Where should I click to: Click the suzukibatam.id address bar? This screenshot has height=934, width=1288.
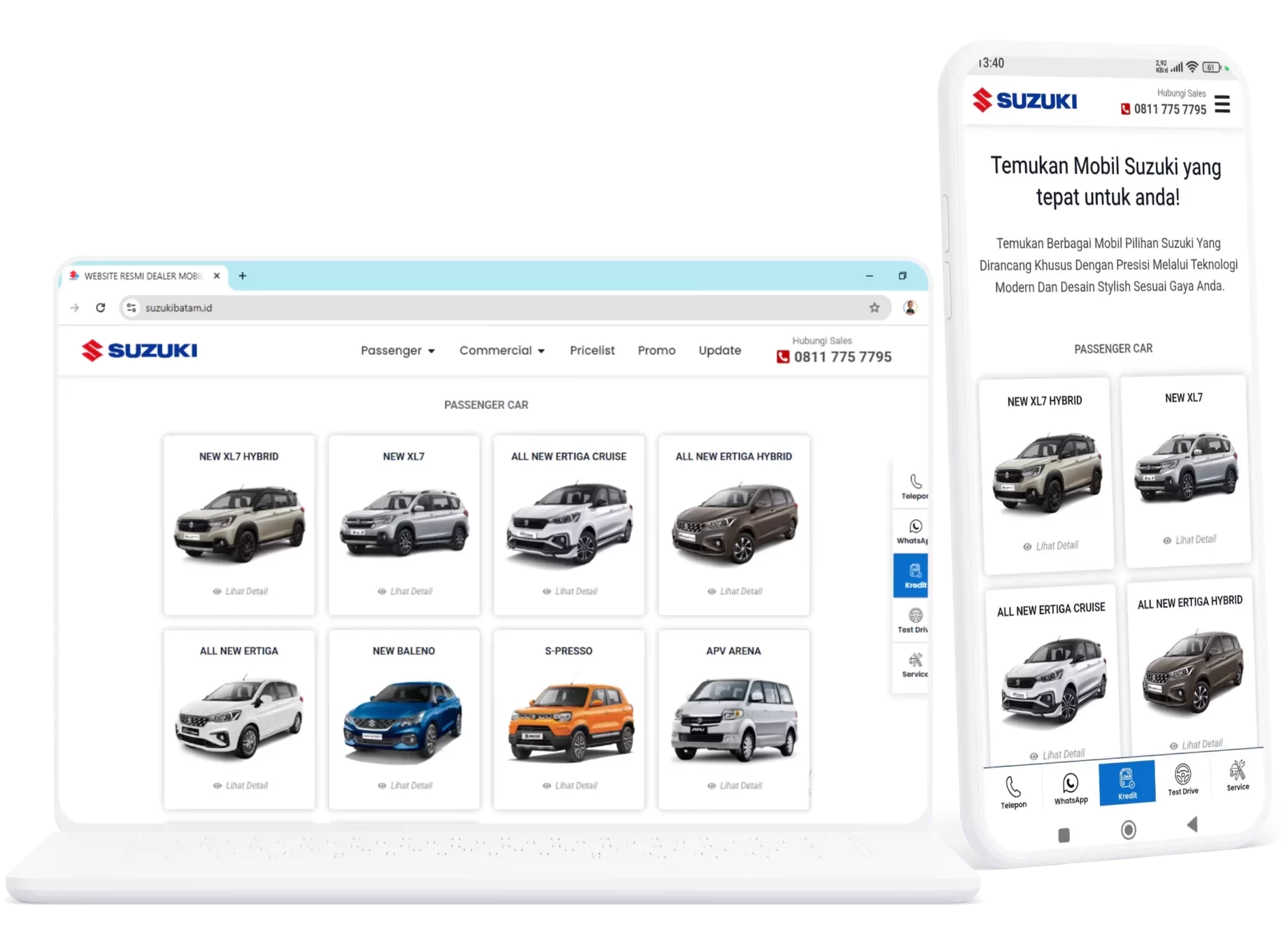(x=504, y=307)
